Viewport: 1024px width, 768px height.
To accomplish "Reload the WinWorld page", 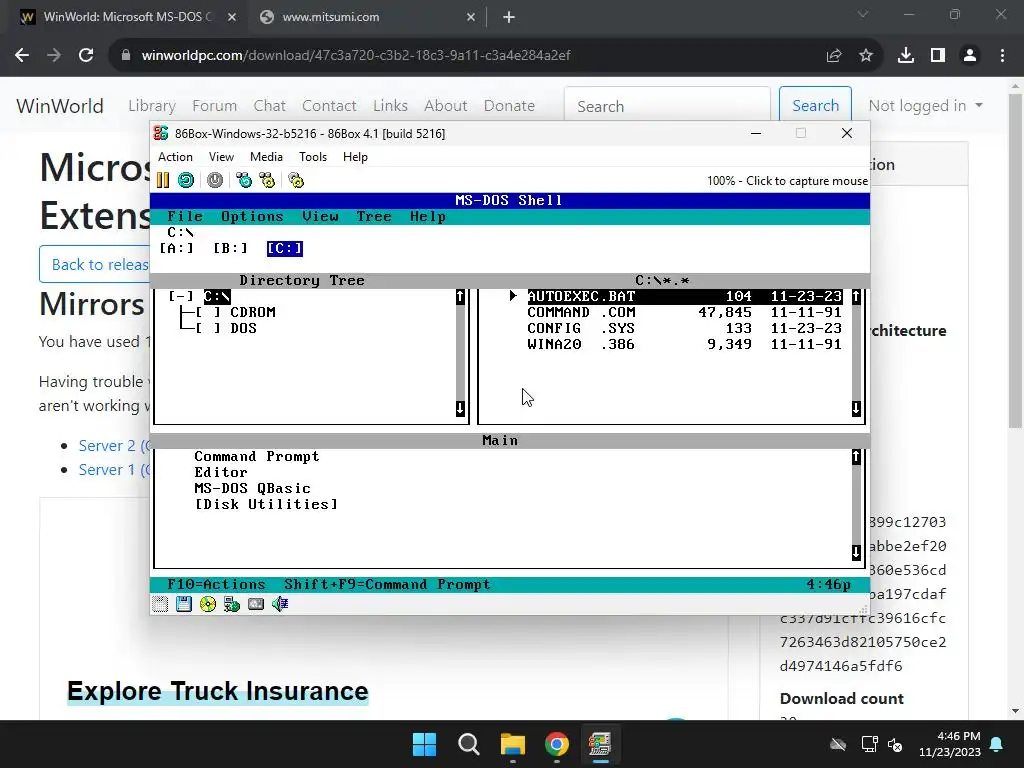I will [x=86, y=56].
